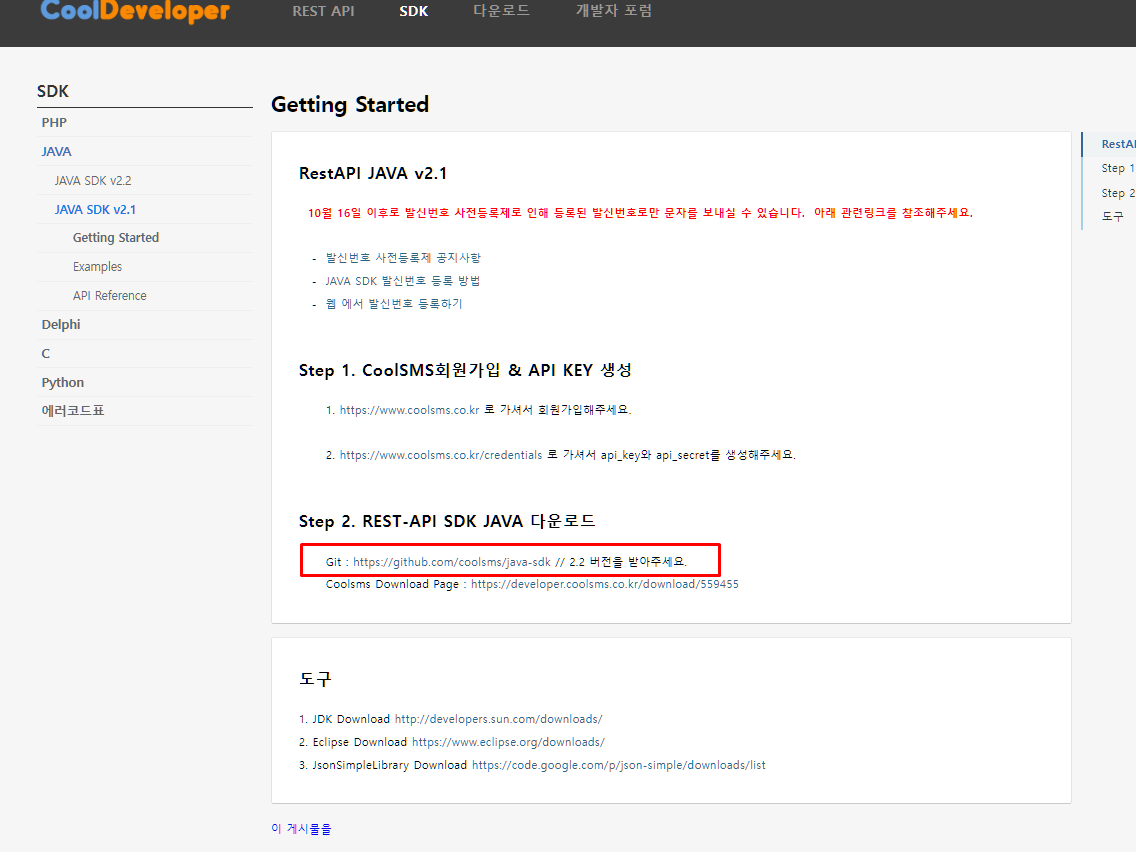This screenshot has width=1136, height=852.
Task: Open the github.com/coolsms/java-sdk link
Action: (452, 562)
